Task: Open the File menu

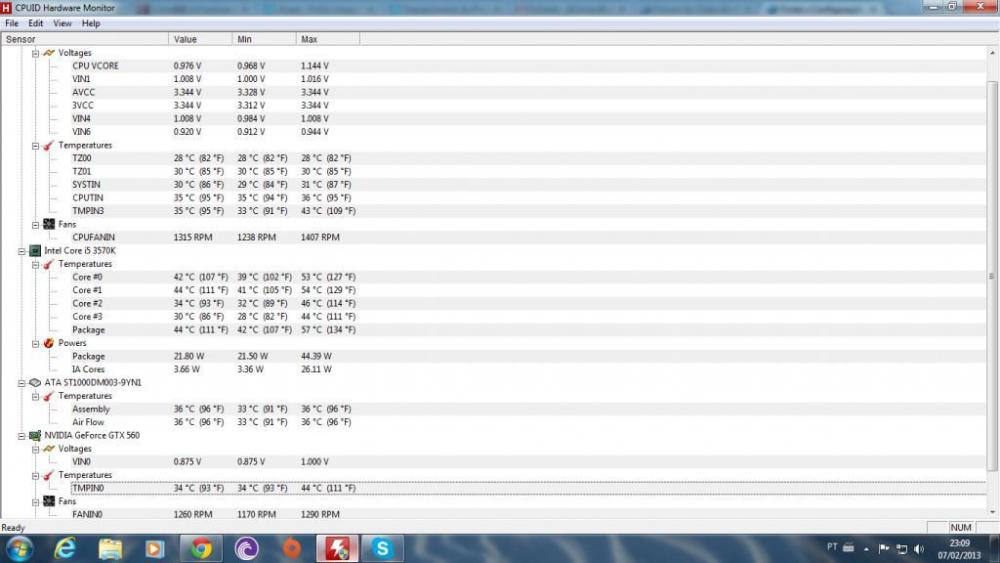Action: tap(12, 23)
